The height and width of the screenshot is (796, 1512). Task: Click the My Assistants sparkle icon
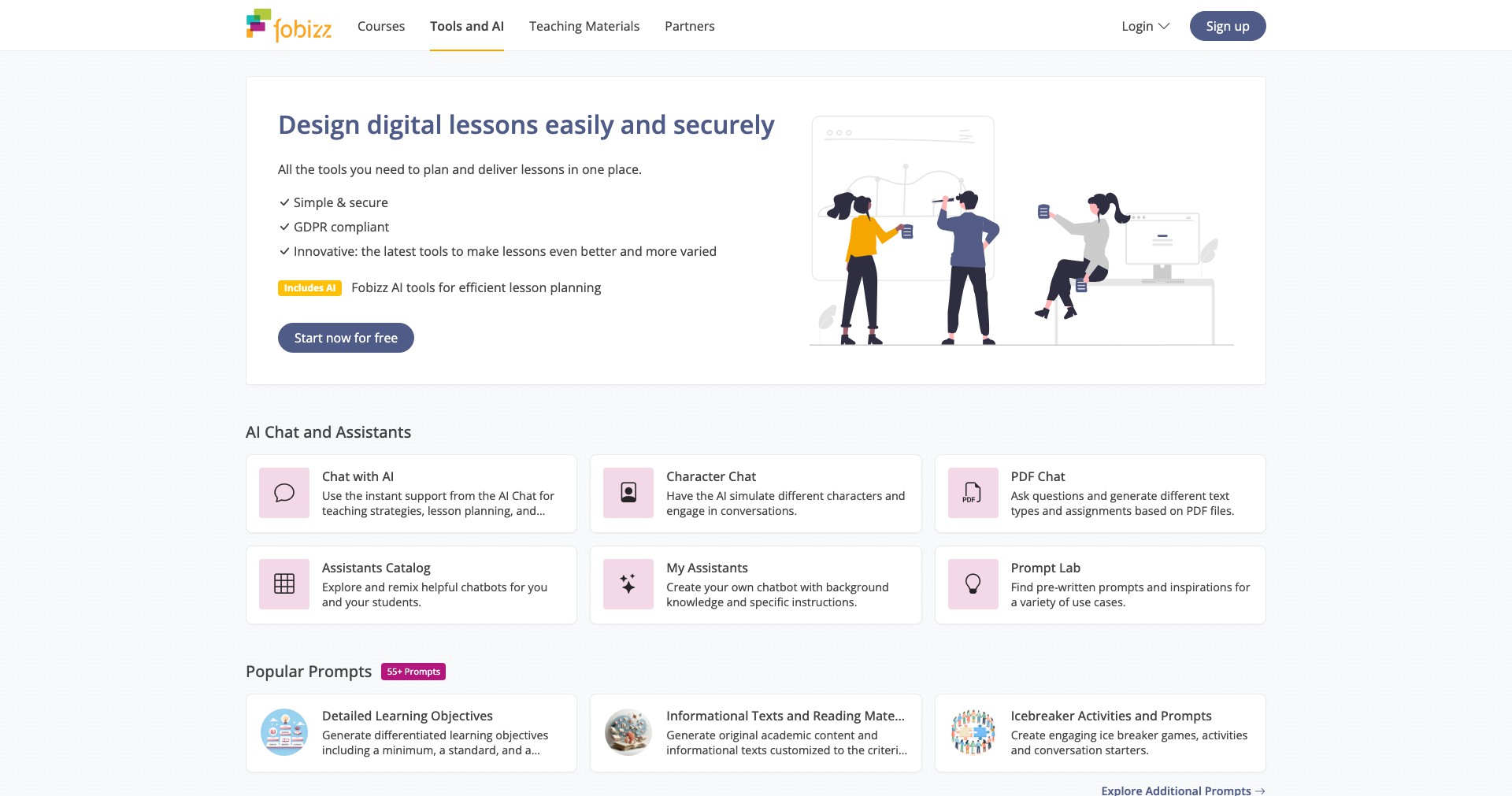(x=628, y=584)
